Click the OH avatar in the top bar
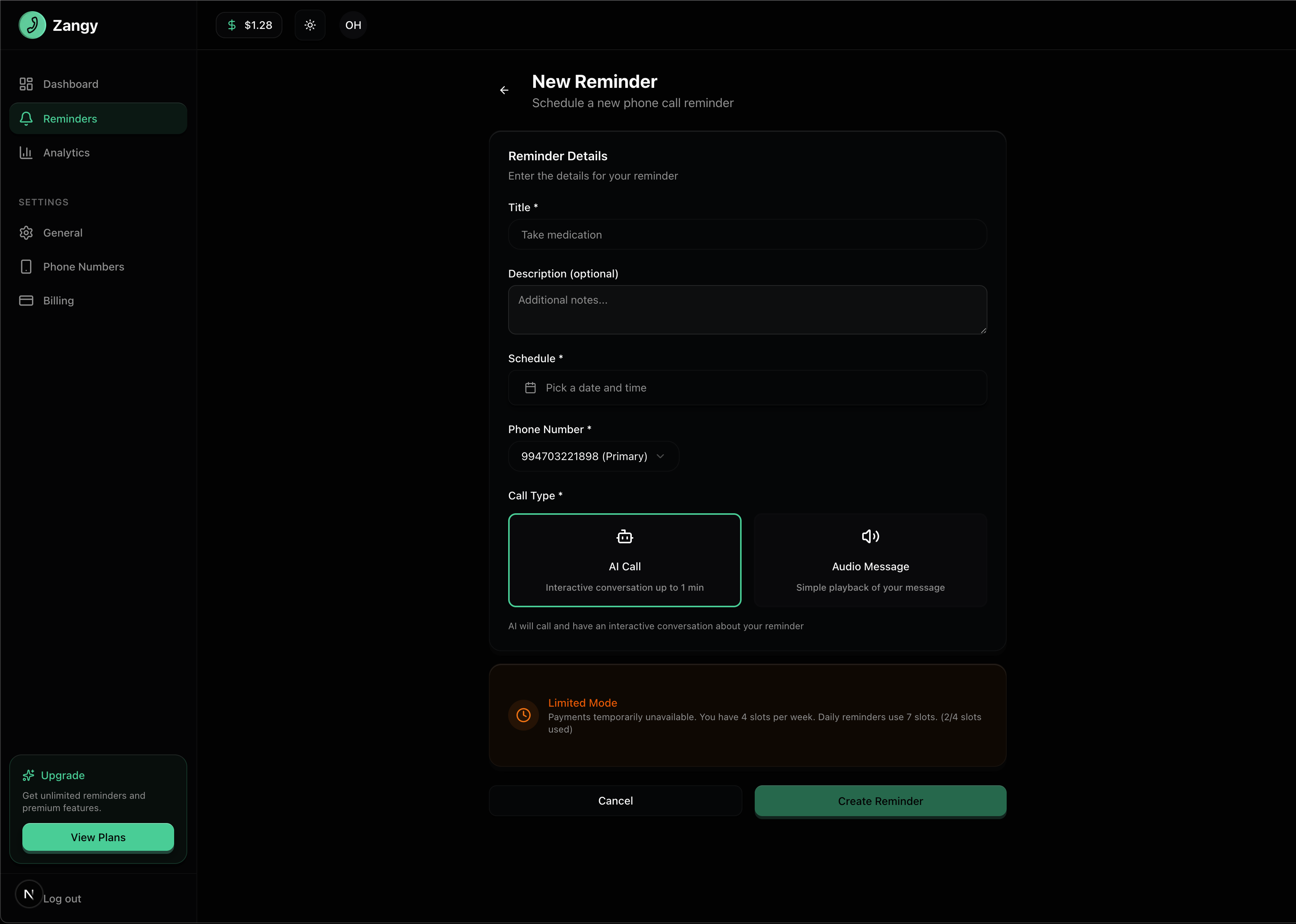This screenshot has width=1296, height=924. click(353, 25)
